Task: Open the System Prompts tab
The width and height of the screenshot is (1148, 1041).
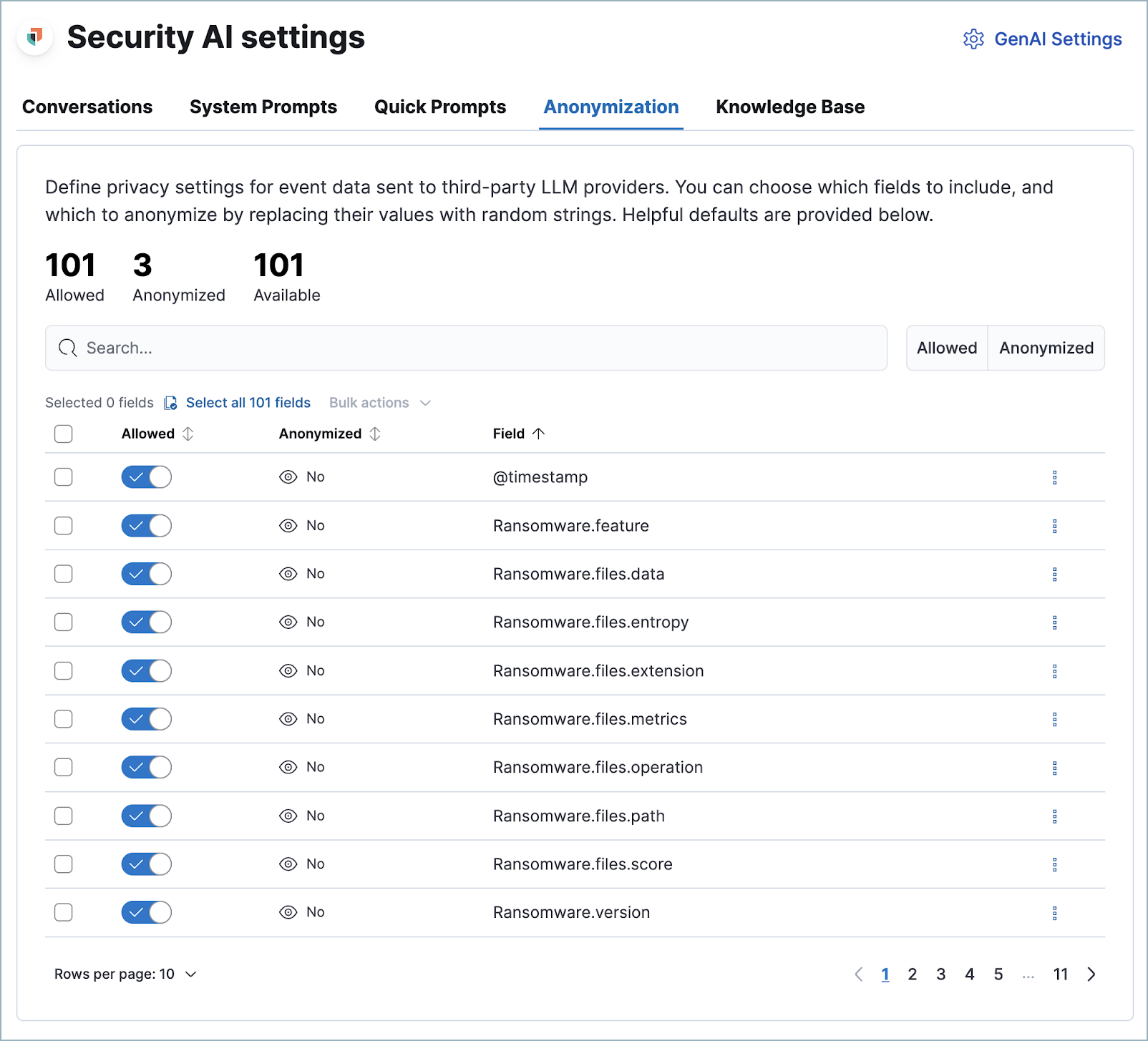Action: [x=263, y=107]
